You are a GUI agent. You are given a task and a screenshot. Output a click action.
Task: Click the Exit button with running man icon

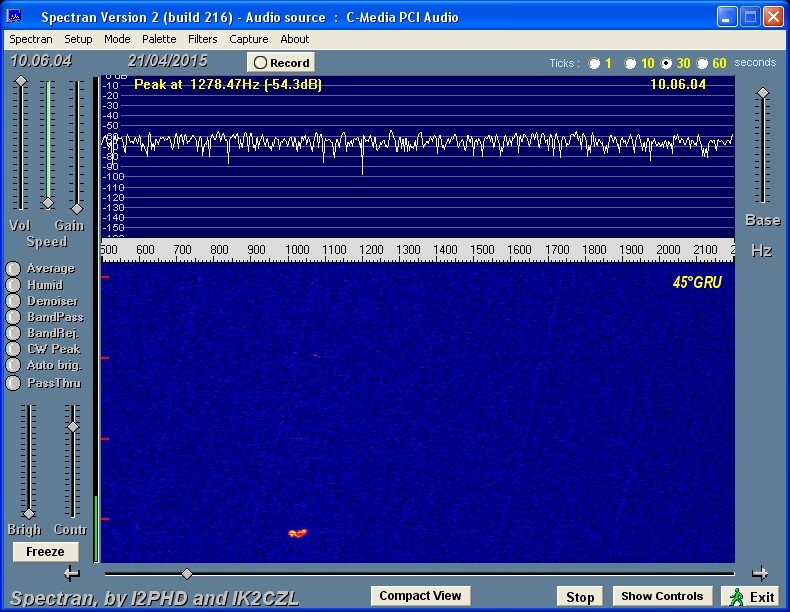(x=752, y=597)
